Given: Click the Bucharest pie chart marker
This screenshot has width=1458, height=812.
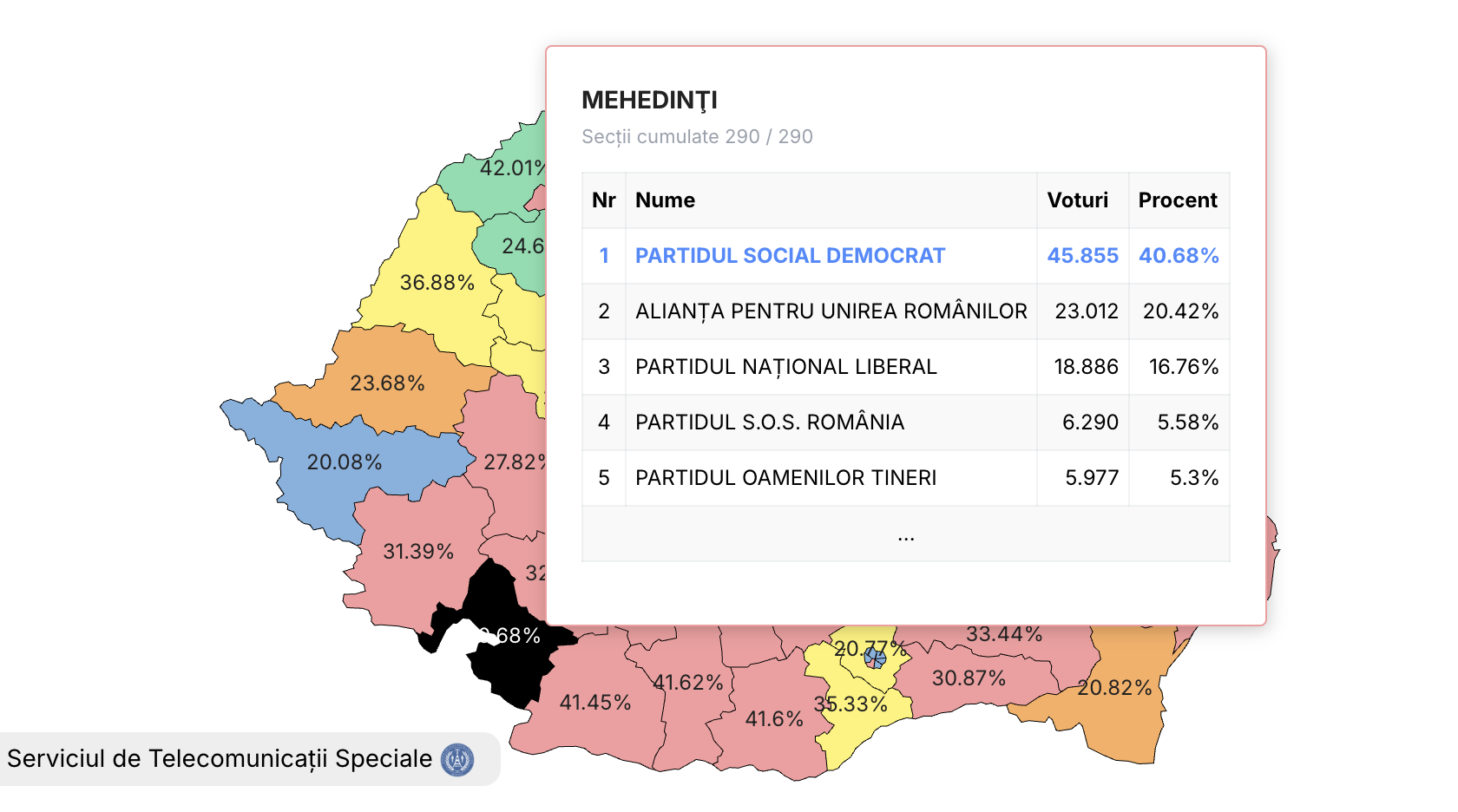Looking at the screenshot, I should (875, 658).
